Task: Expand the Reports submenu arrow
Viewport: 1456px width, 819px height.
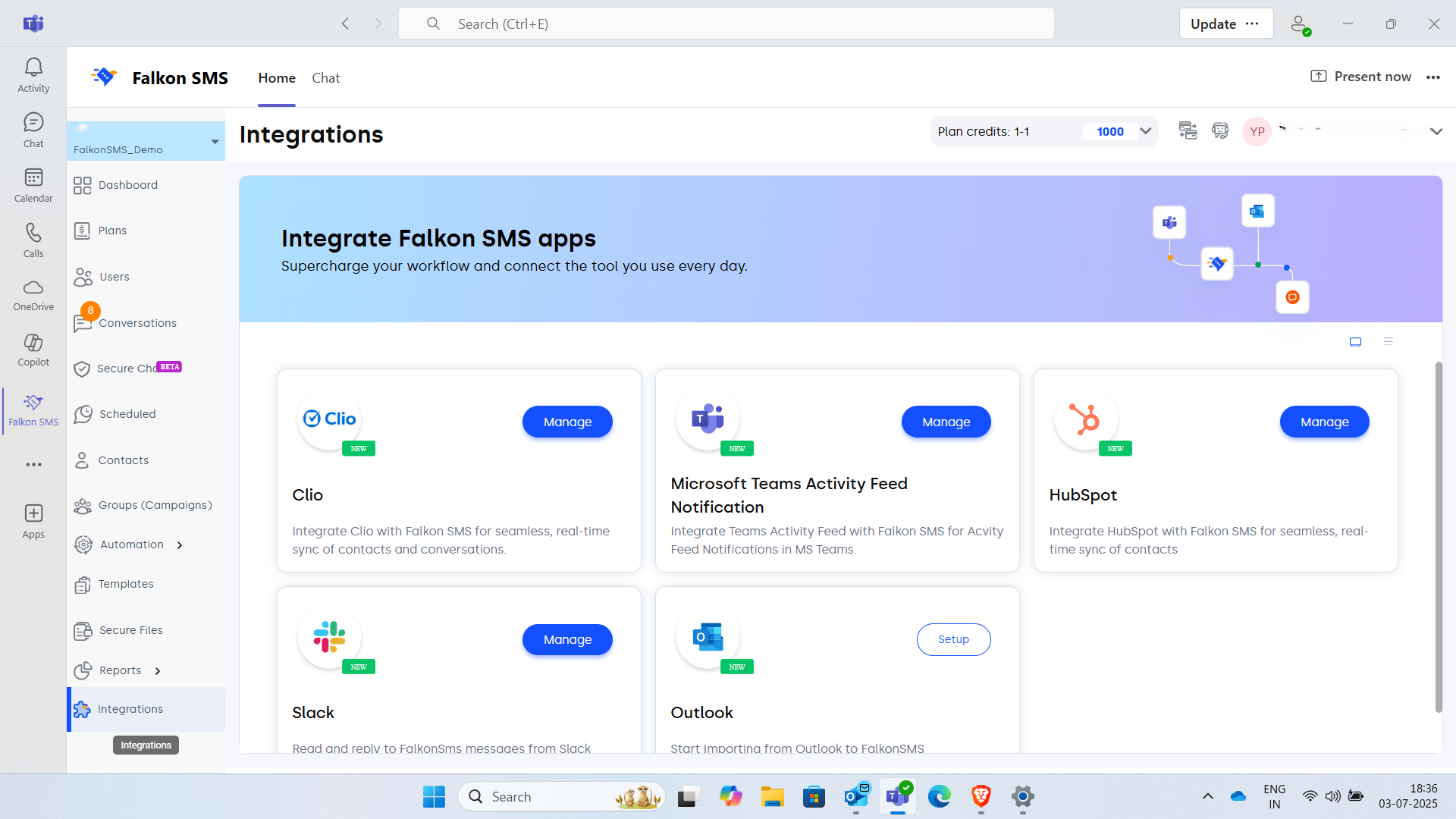Action: 158,671
